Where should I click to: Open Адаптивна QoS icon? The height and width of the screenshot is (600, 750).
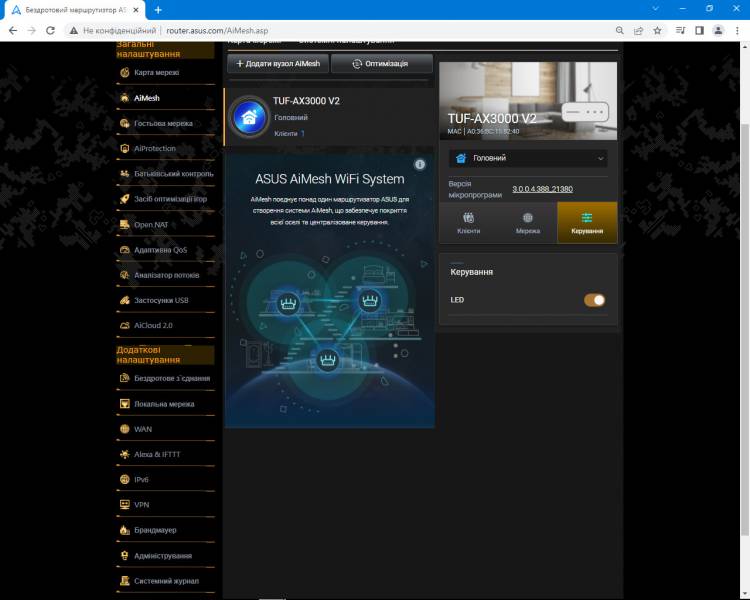[x=124, y=250]
